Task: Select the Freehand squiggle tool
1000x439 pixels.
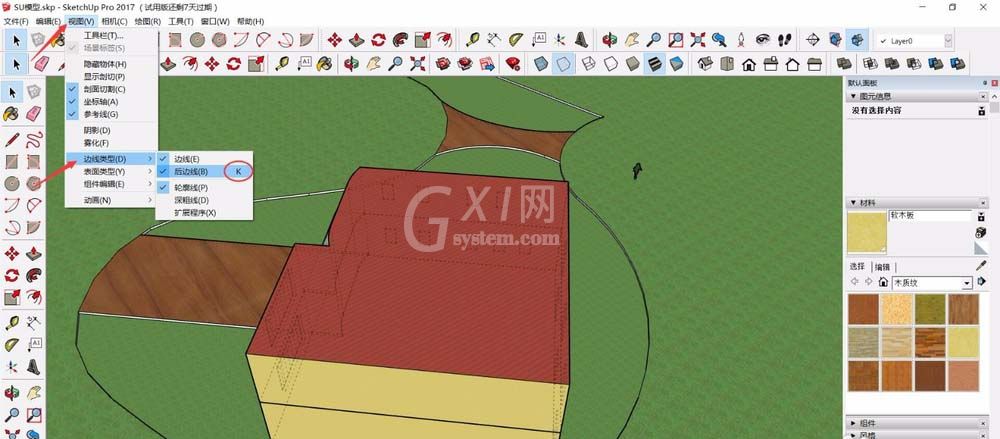Action: [34, 139]
